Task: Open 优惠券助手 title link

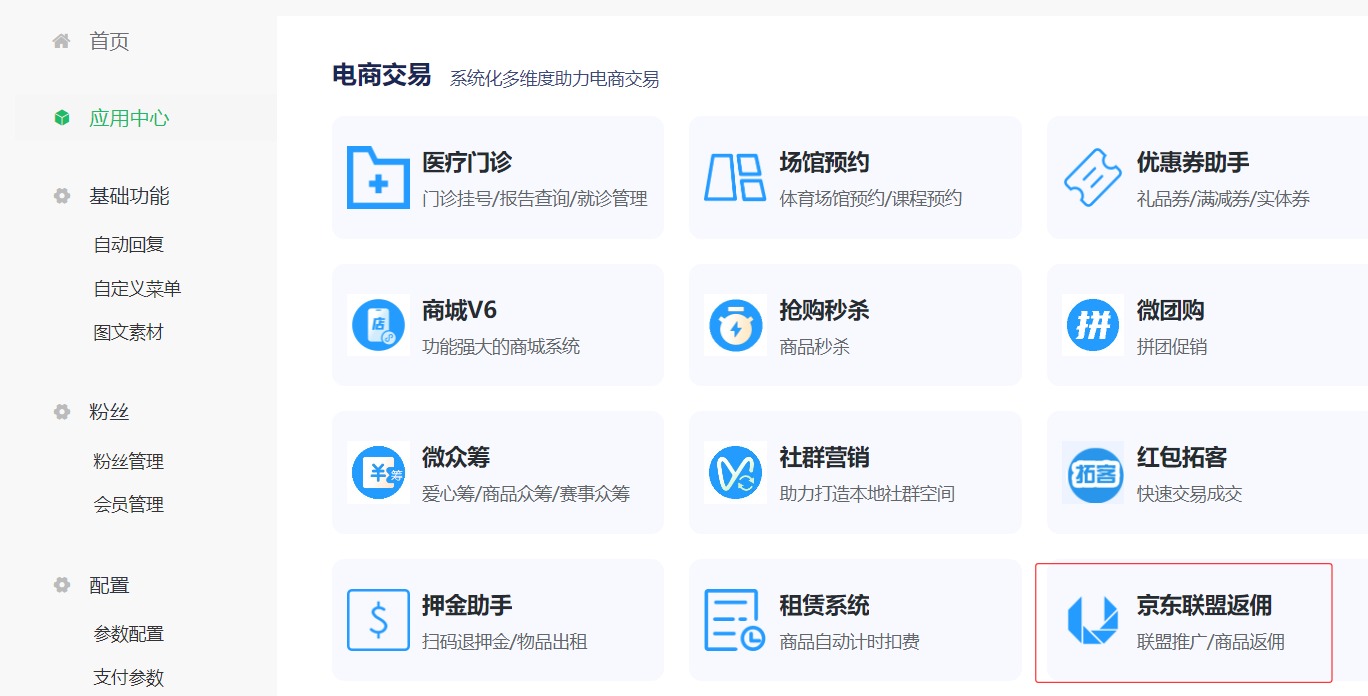Action: coord(1193,163)
